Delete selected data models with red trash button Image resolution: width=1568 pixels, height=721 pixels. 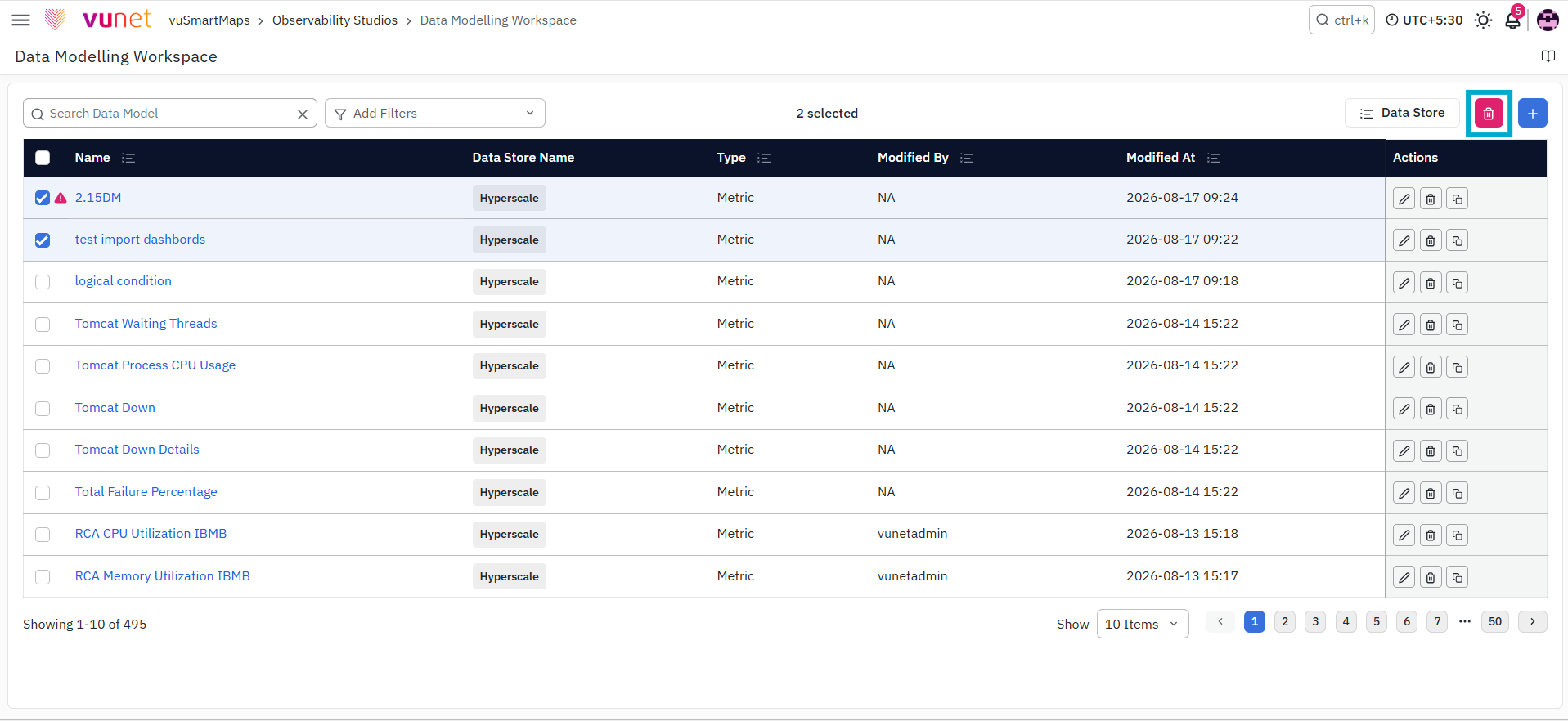coord(1489,114)
